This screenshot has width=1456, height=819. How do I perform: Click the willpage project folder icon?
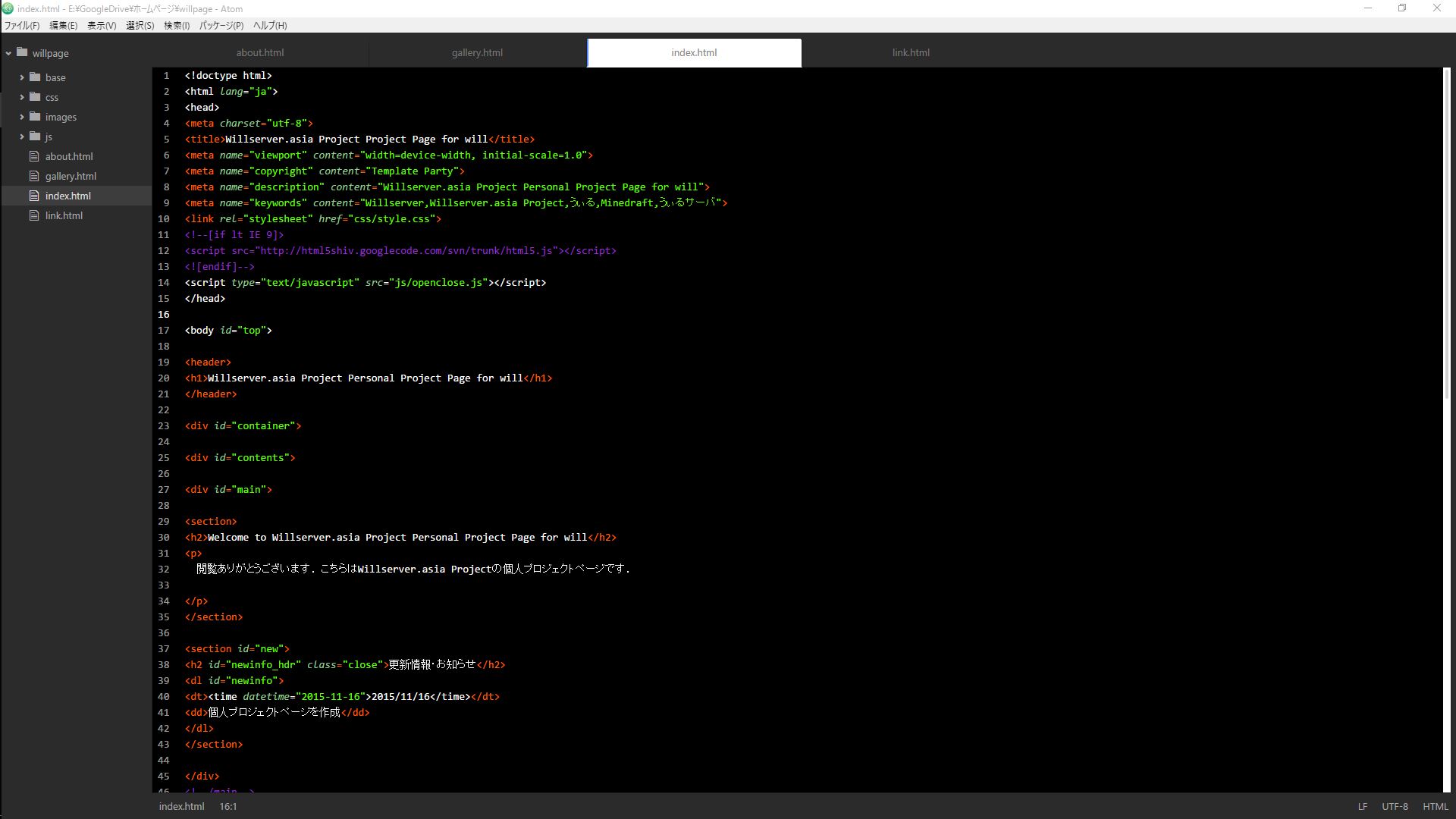[x=22, y=52]
